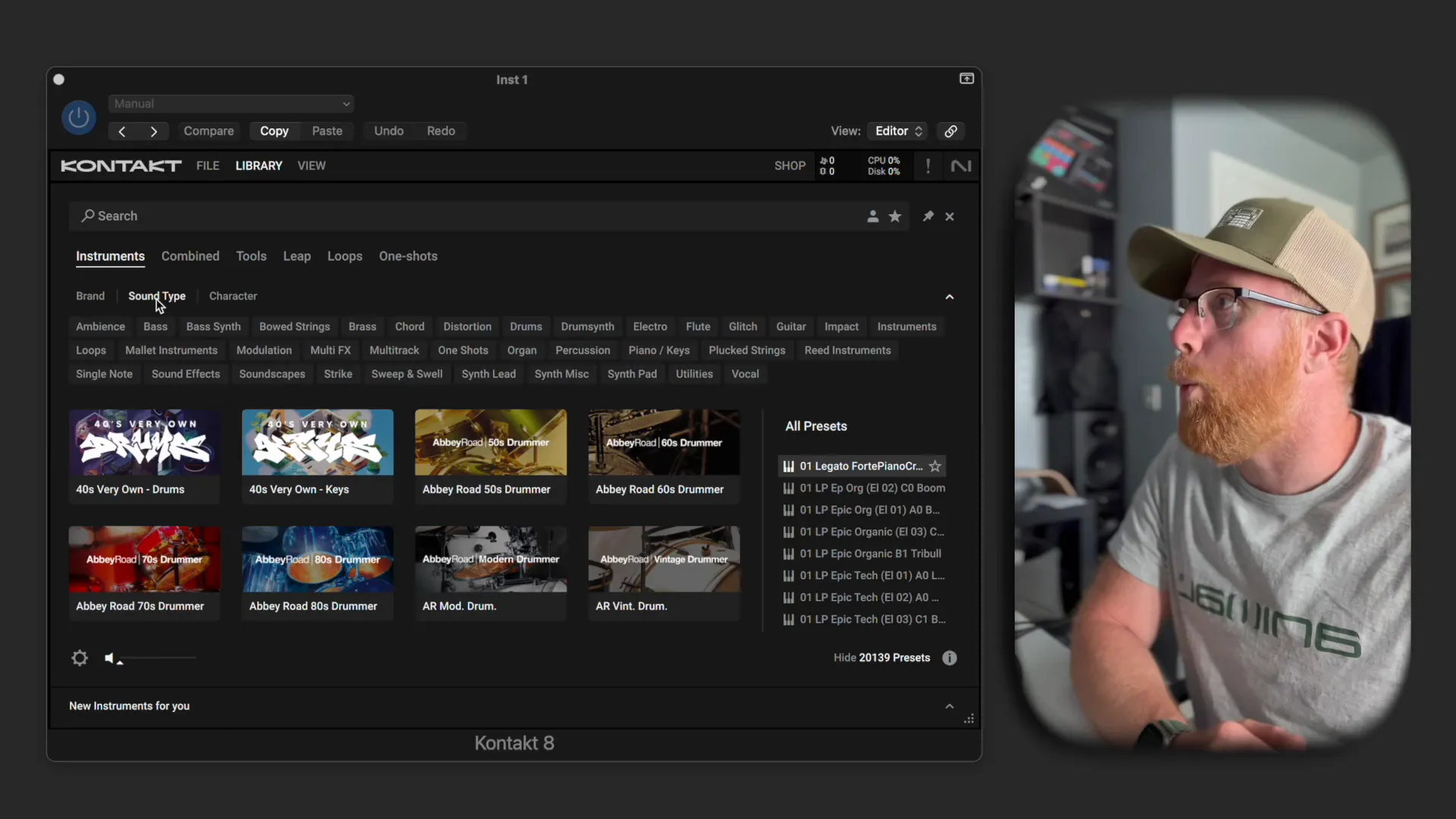
Task: Go to next preset arrow
Action: pos(154,131)
